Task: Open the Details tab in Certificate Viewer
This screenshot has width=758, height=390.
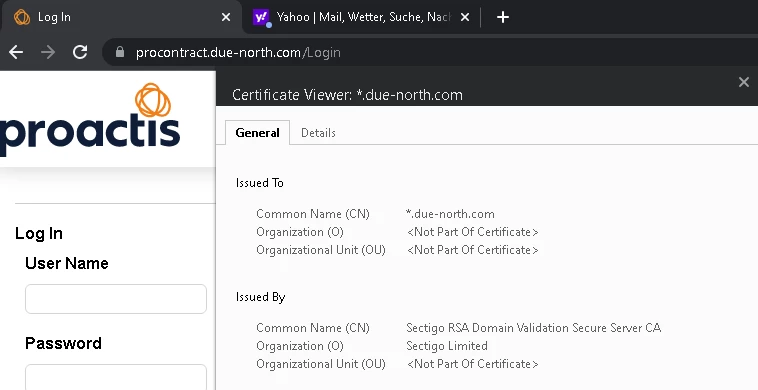Action: (318, 133)
